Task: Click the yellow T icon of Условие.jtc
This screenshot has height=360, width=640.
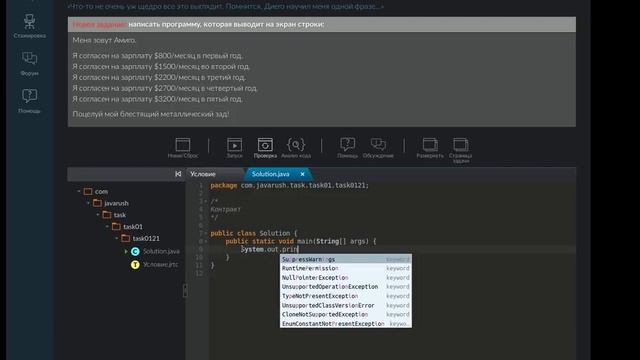Action: pos(135,264)
